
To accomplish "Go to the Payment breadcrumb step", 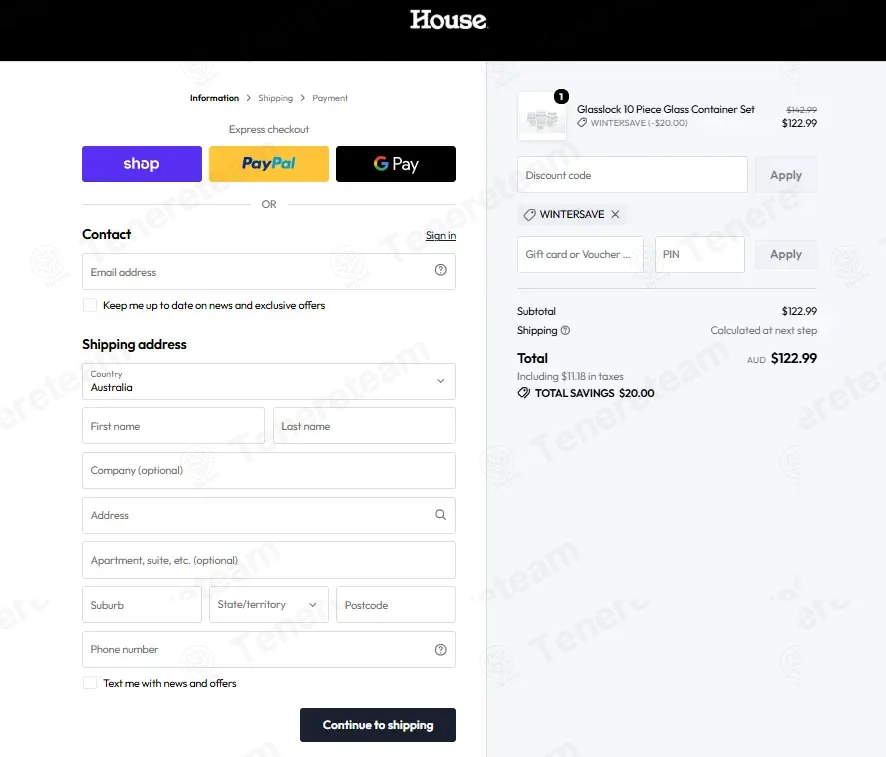I will point(330,98).
